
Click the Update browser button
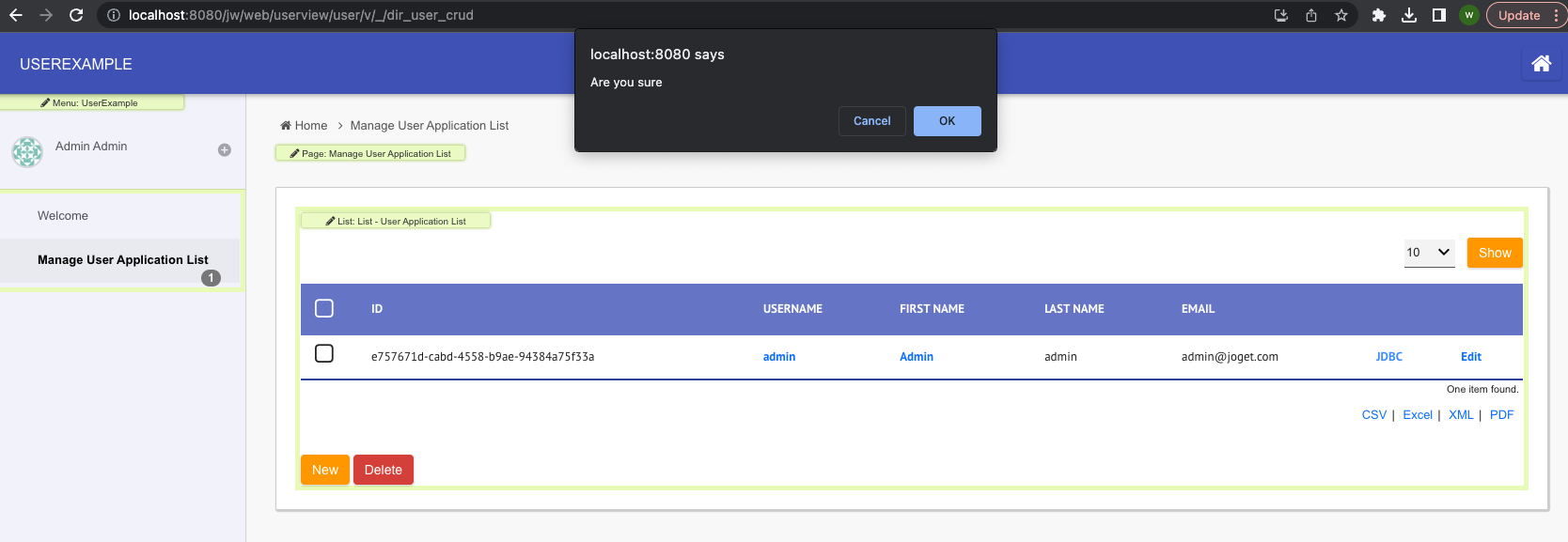1519,15
